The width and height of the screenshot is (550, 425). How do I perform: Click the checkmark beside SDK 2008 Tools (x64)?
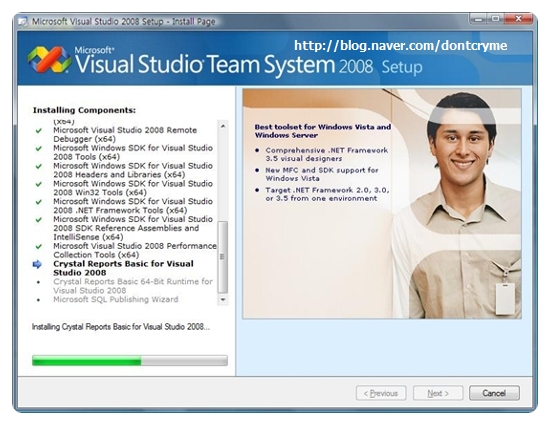39,148
